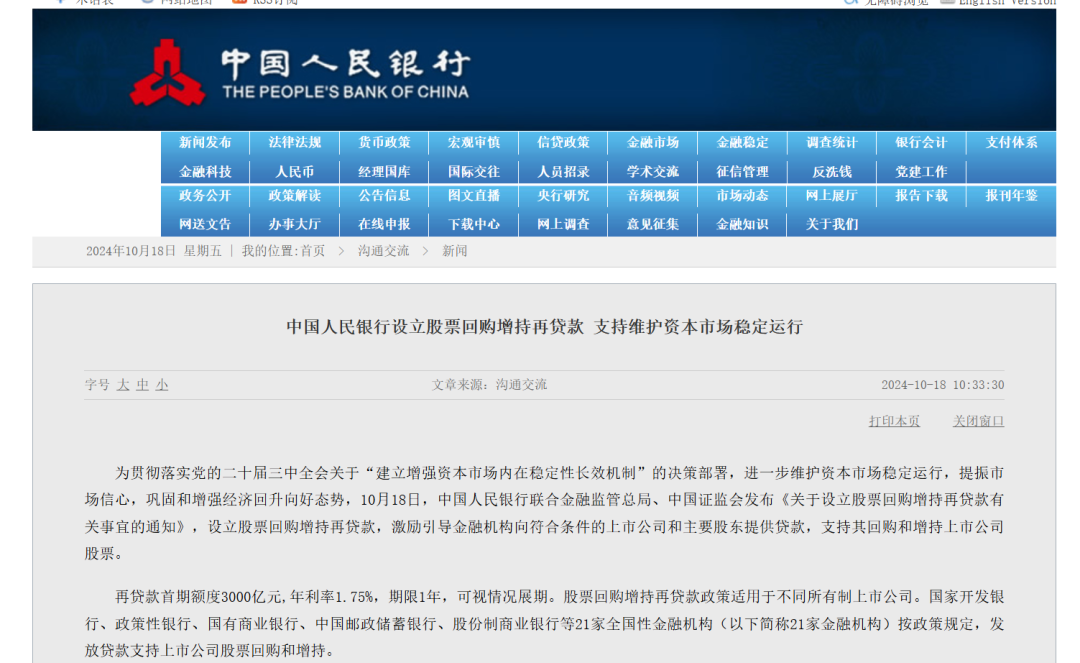Open 市场动态 section

[x=742, y=196]
